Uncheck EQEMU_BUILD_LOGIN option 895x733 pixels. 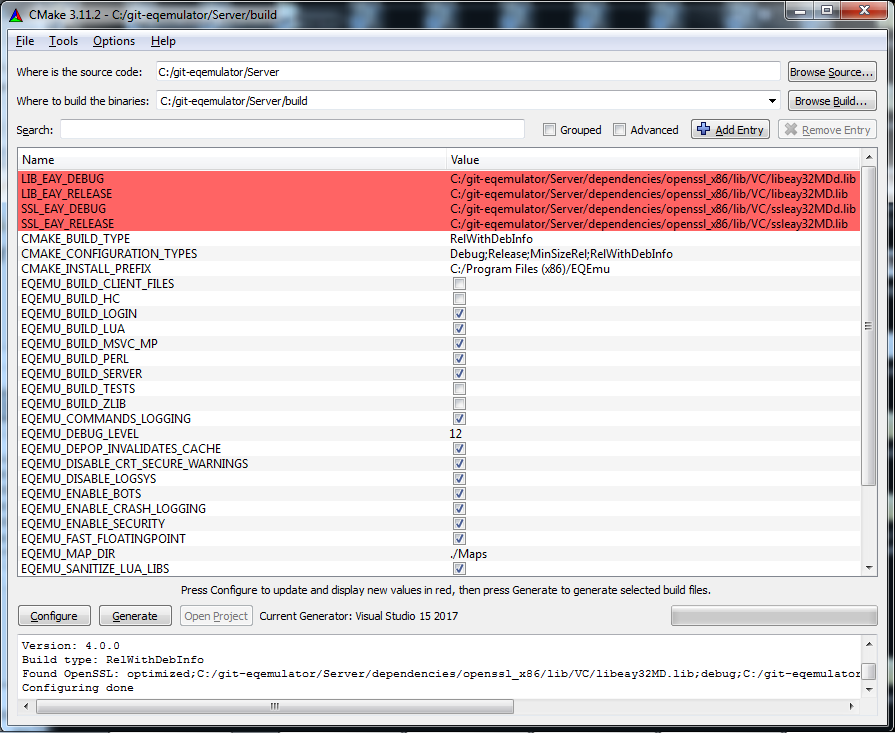coord(459,313)
